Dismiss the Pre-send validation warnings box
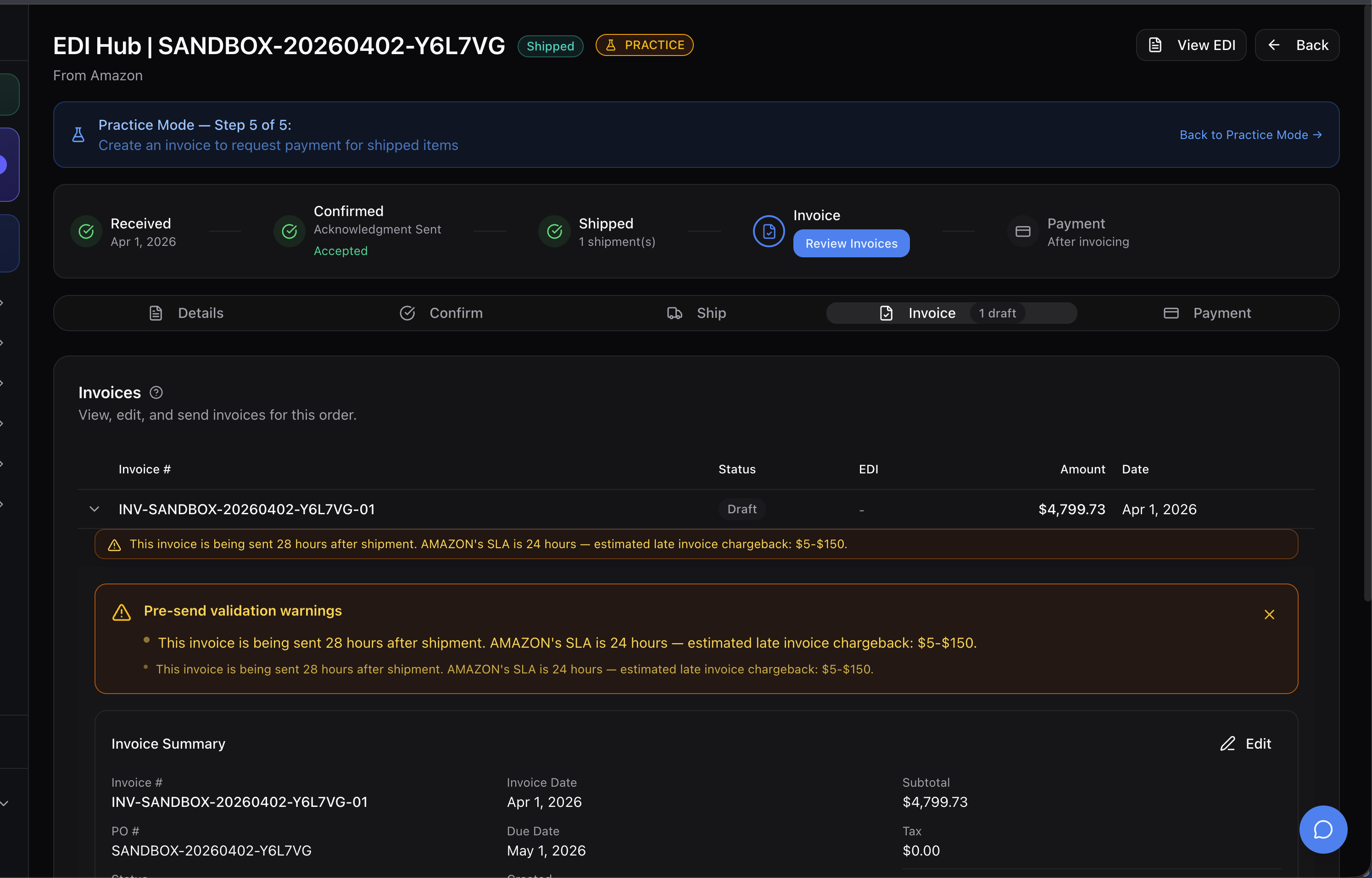The width and height of the screenshot is (1372, 878). coord(1269,615)
